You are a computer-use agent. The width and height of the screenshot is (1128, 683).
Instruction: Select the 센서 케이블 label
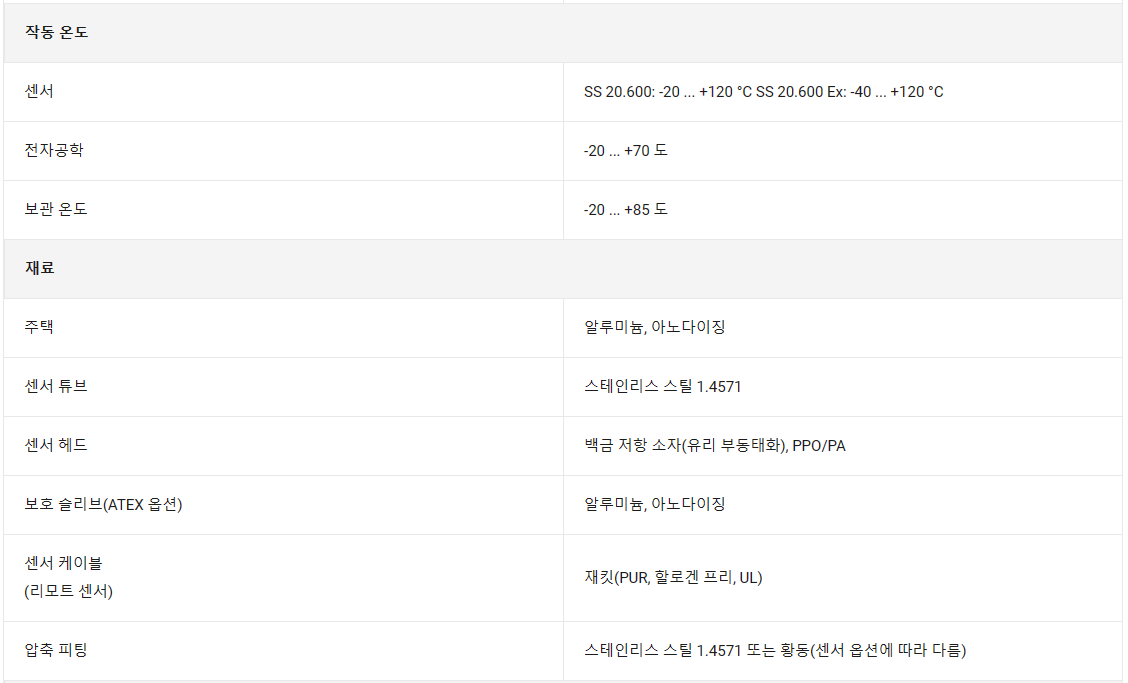63,563
